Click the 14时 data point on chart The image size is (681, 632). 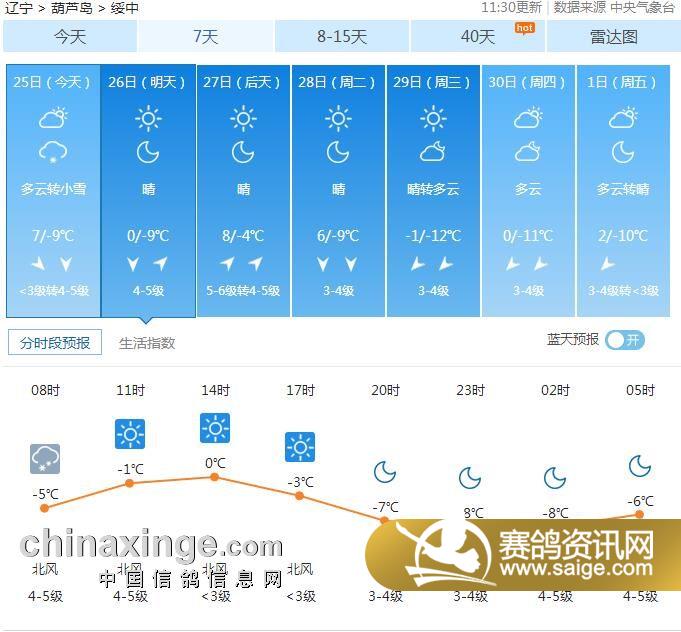click(215, 477)
